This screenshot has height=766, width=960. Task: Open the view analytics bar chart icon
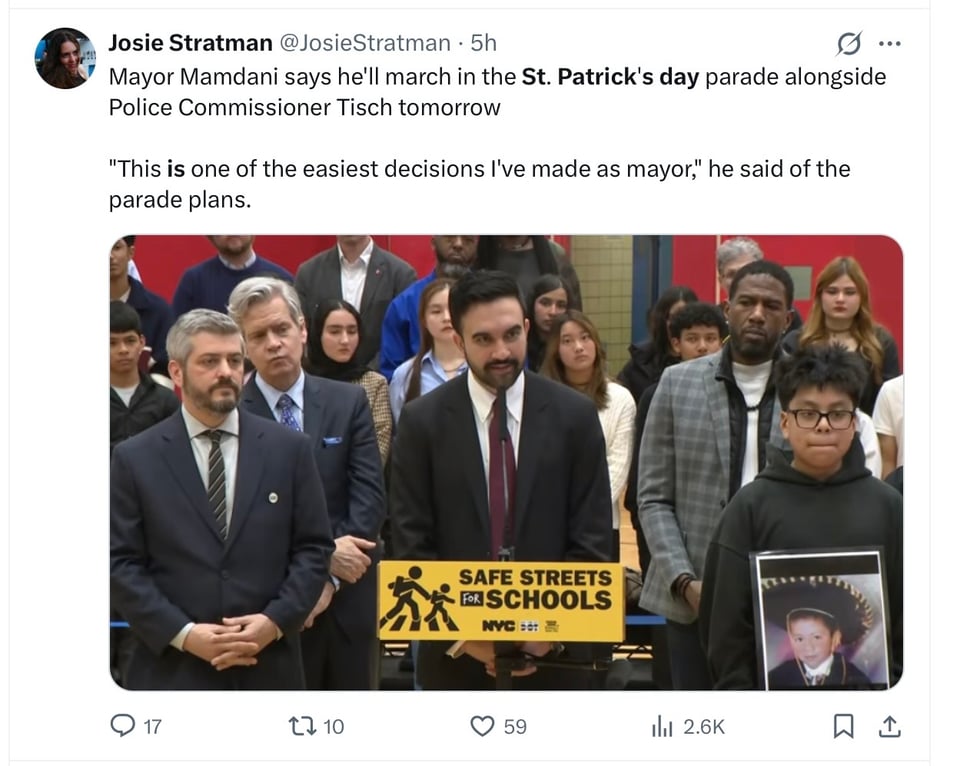(662, 727)
